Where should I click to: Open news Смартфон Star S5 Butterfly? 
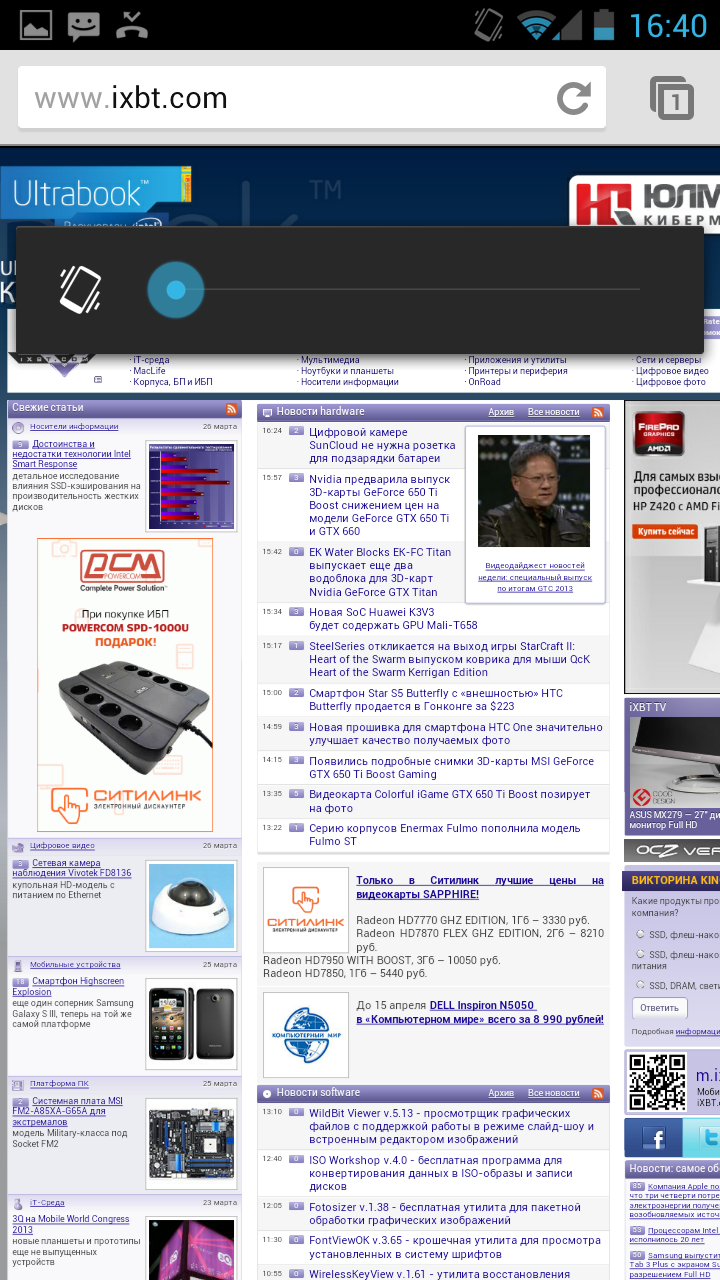436,699
